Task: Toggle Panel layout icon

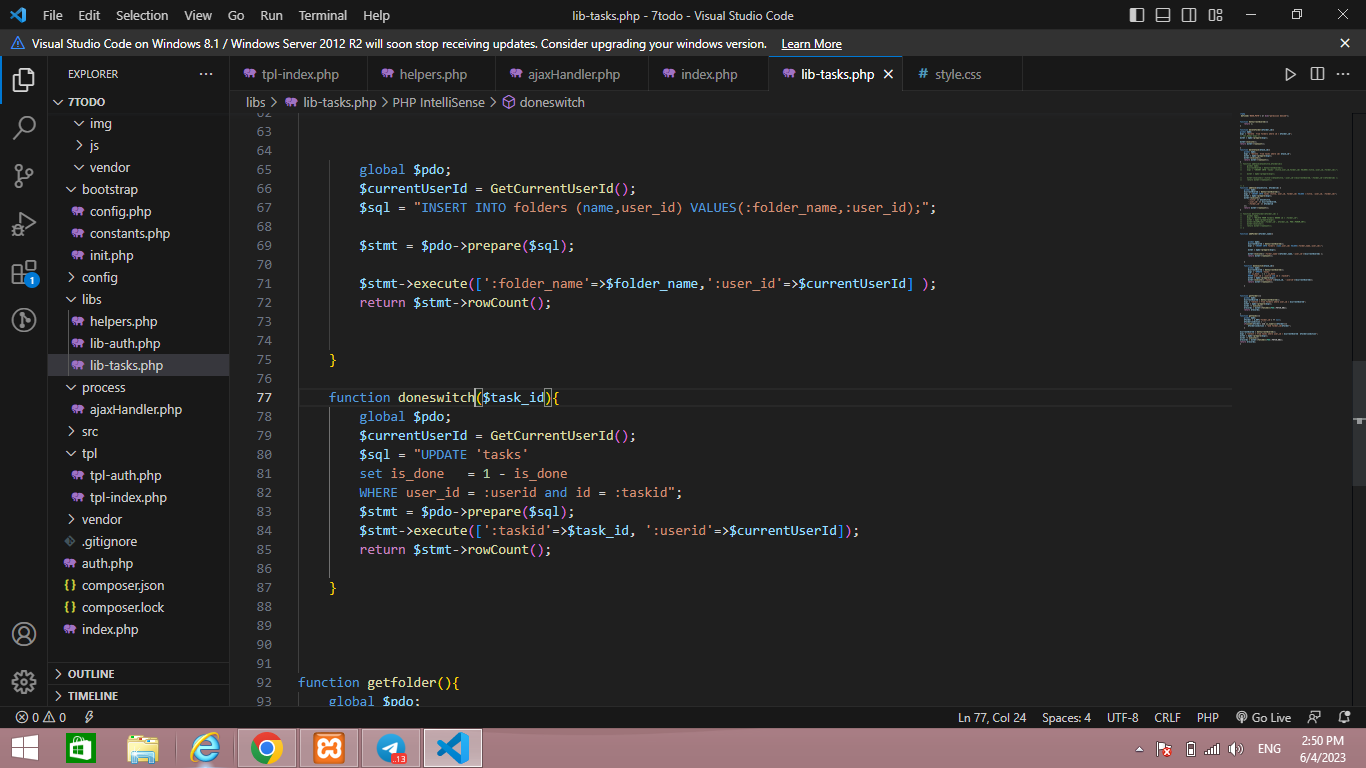Action: 1162,15
